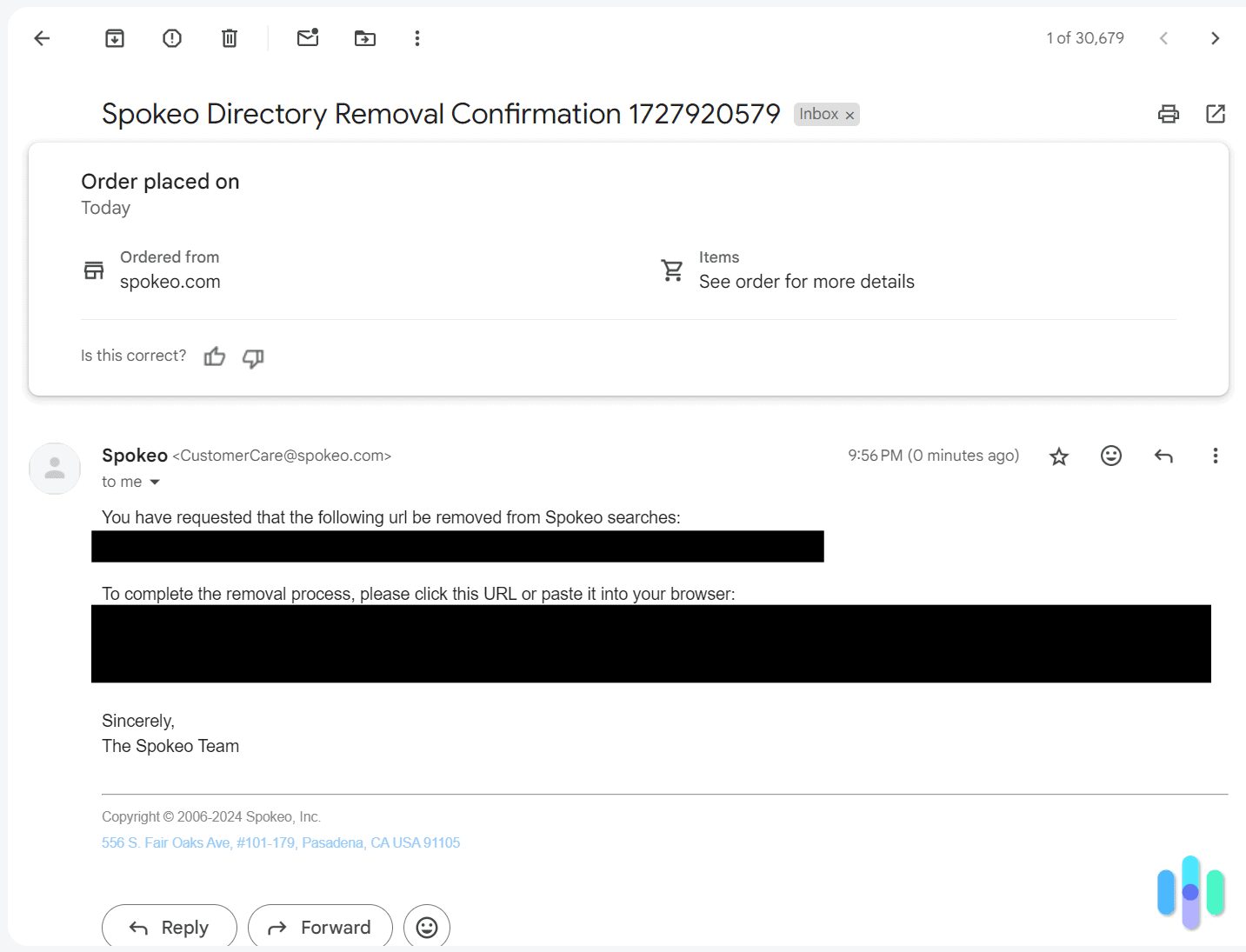Print the email
Image resolution: width=1246 pixels, height=952 pixels.
click(x=1168, y=114)
